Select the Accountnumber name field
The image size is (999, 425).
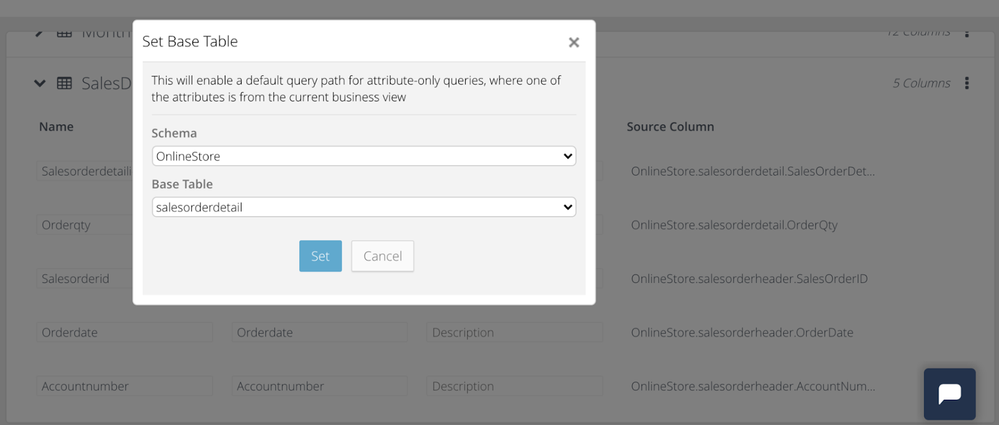[x=125, y=386]
